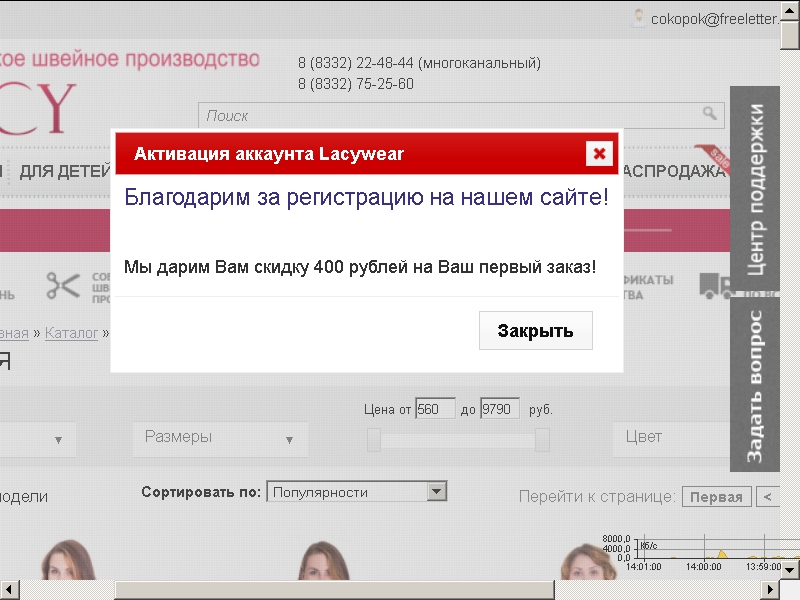Viewport: 800px width, 600px height.
Task: Open the Популярности sort combo box
Action: coord(357,492)
